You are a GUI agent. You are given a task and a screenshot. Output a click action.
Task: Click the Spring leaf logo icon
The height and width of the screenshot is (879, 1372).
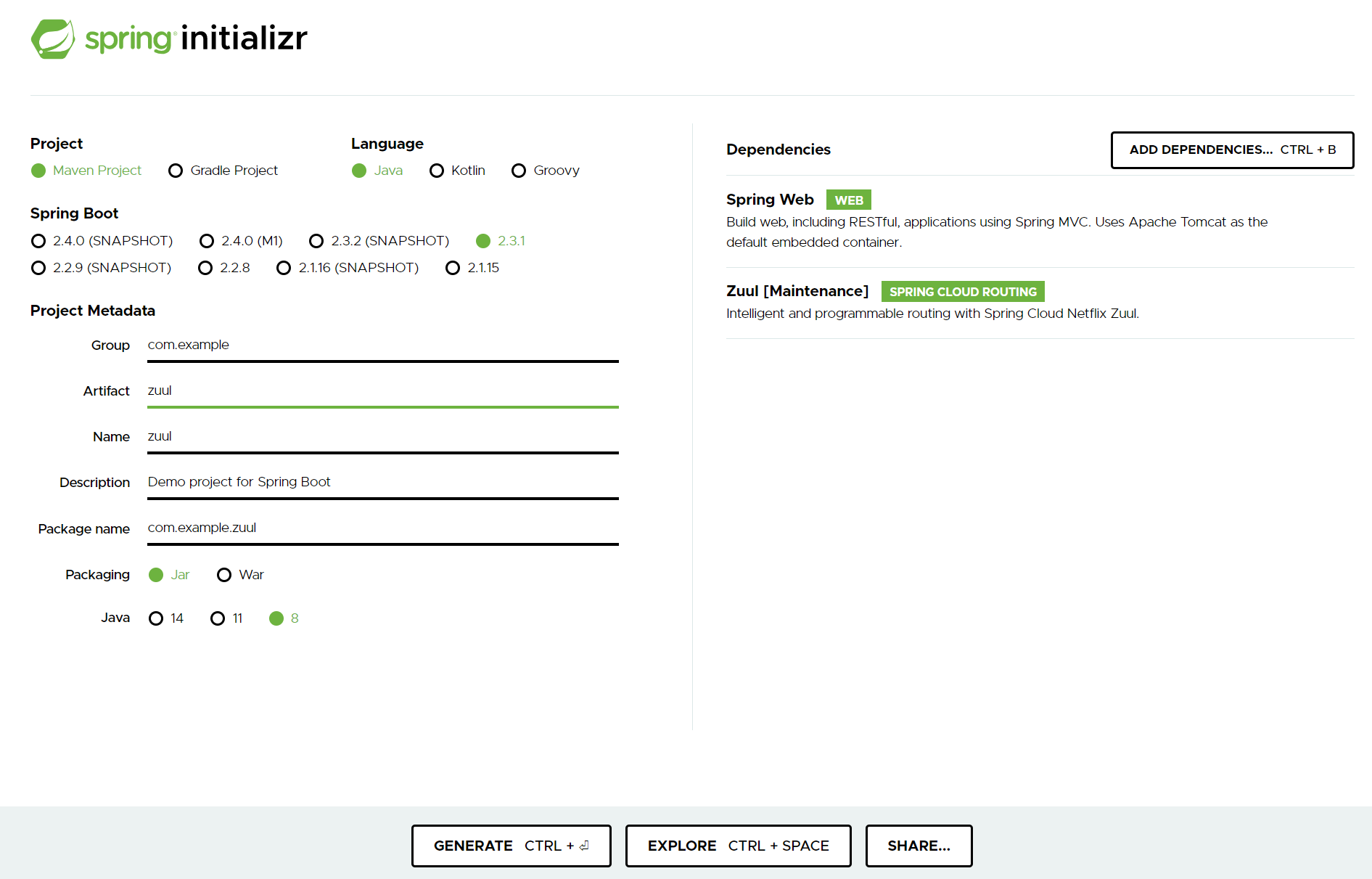point(53,38)
